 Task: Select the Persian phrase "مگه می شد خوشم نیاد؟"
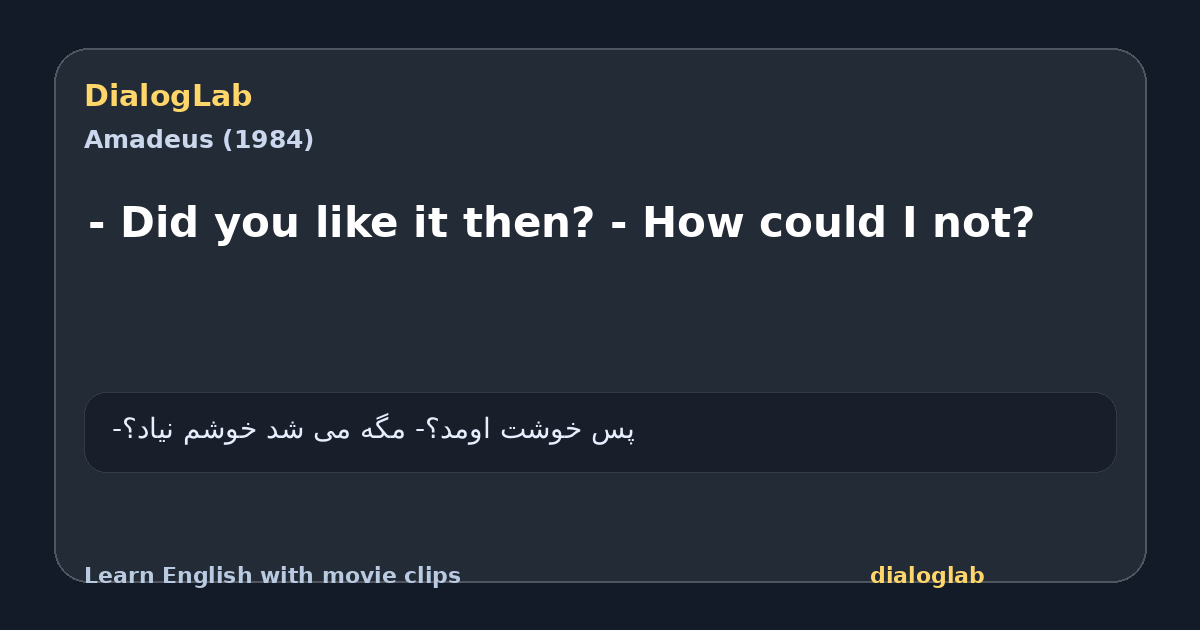coord(266,430)
